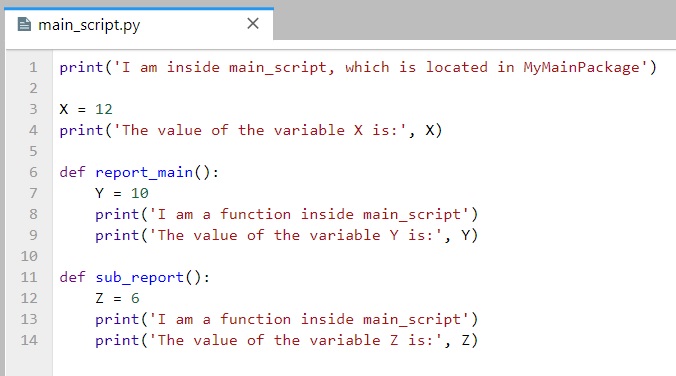Click 'The value of the variable Z is:' string

[x=296, y=341]
